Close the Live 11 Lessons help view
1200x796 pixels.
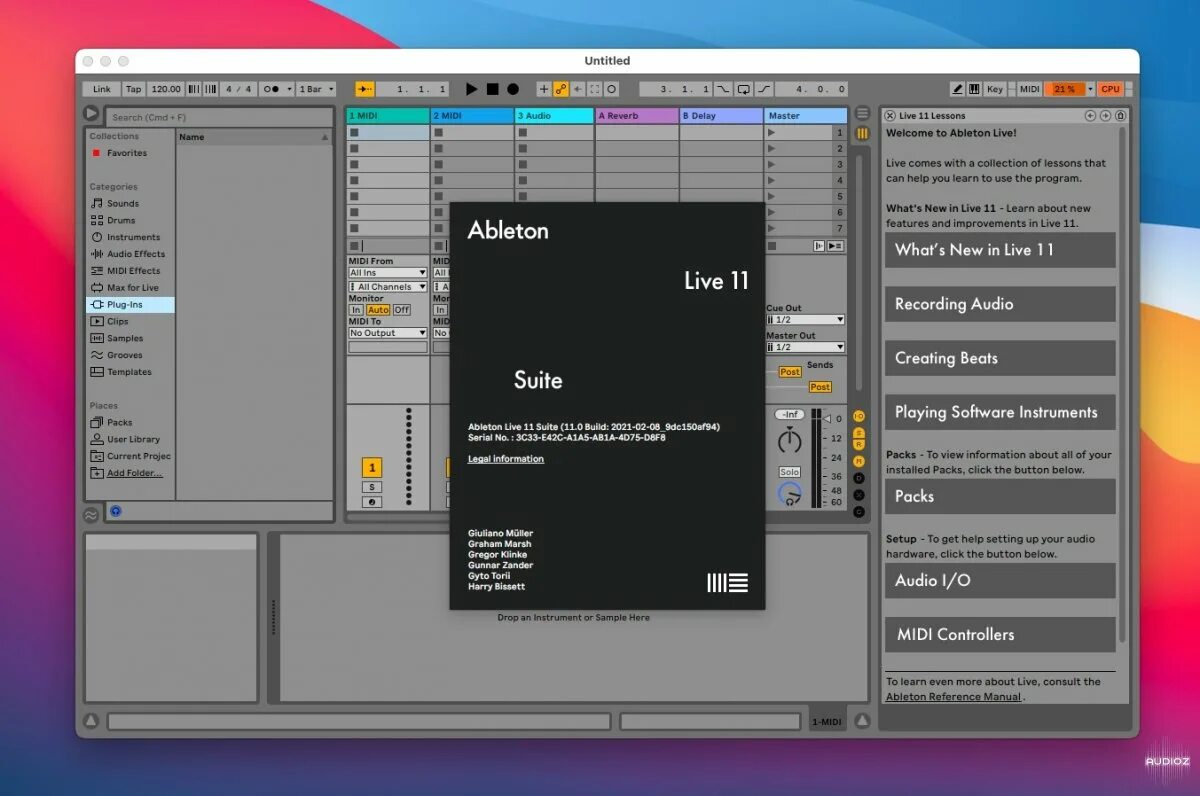pos(890,115)
